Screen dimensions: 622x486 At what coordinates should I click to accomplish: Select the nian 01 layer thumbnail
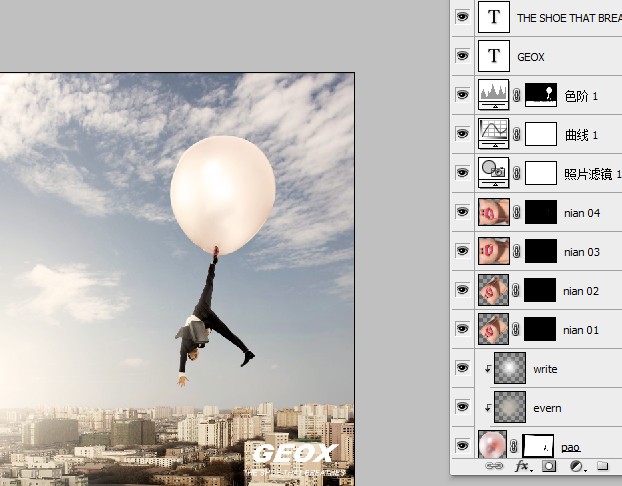(x=493, y=329)
